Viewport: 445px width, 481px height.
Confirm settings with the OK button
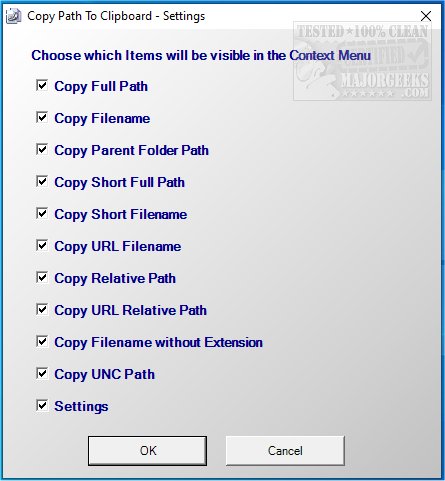(x=147, y=451)
